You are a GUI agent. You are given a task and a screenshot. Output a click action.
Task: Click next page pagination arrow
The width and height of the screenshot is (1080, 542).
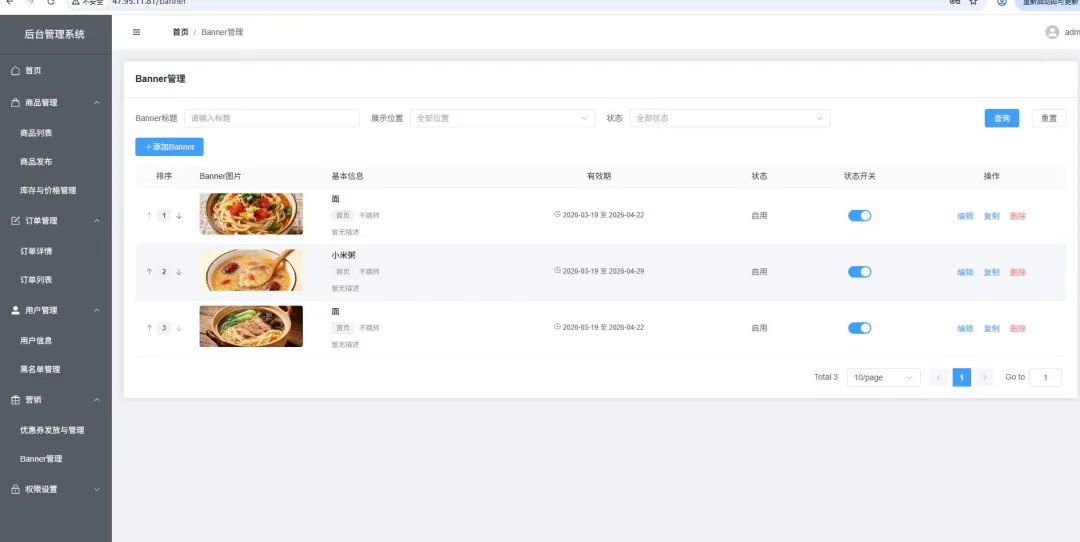[985, 377]
